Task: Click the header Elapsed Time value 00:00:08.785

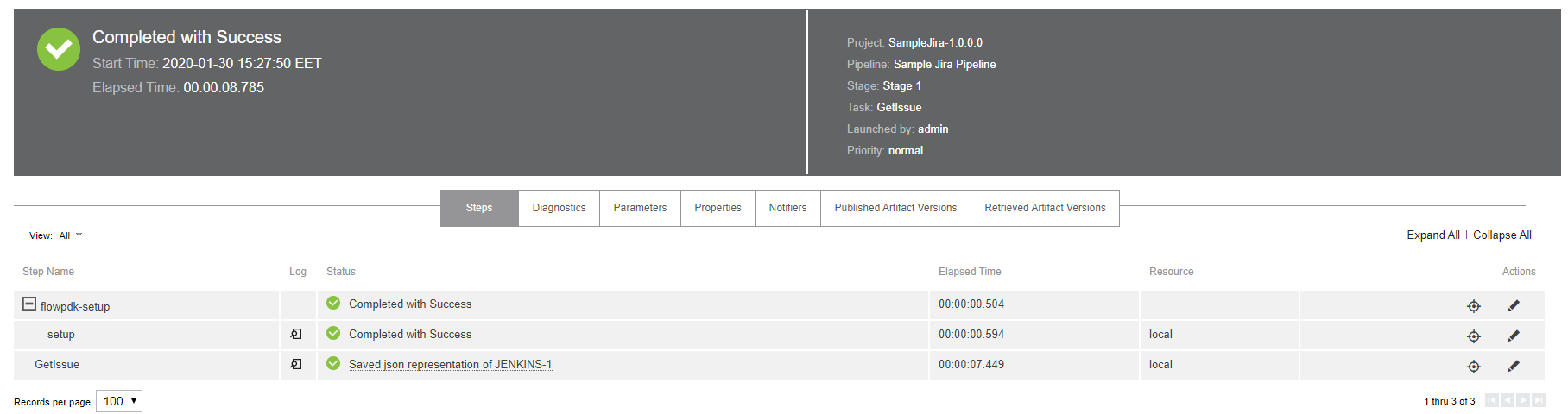Action: coord(224,87)
